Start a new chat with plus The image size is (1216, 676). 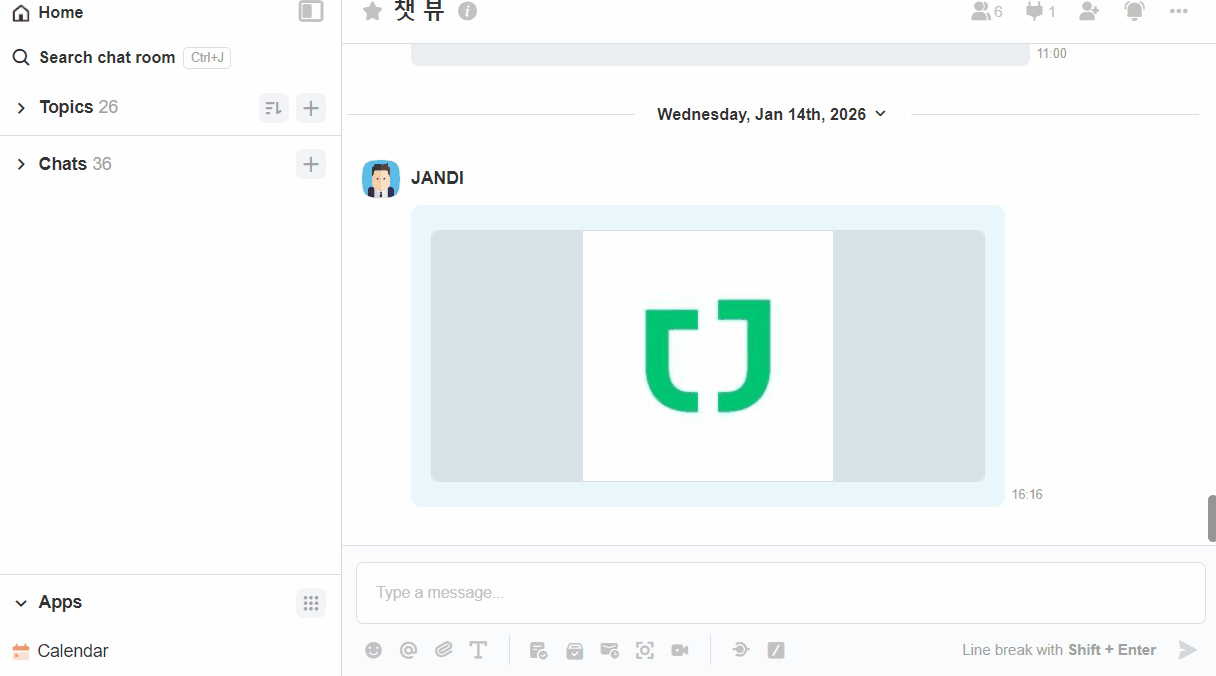(311, 164)
